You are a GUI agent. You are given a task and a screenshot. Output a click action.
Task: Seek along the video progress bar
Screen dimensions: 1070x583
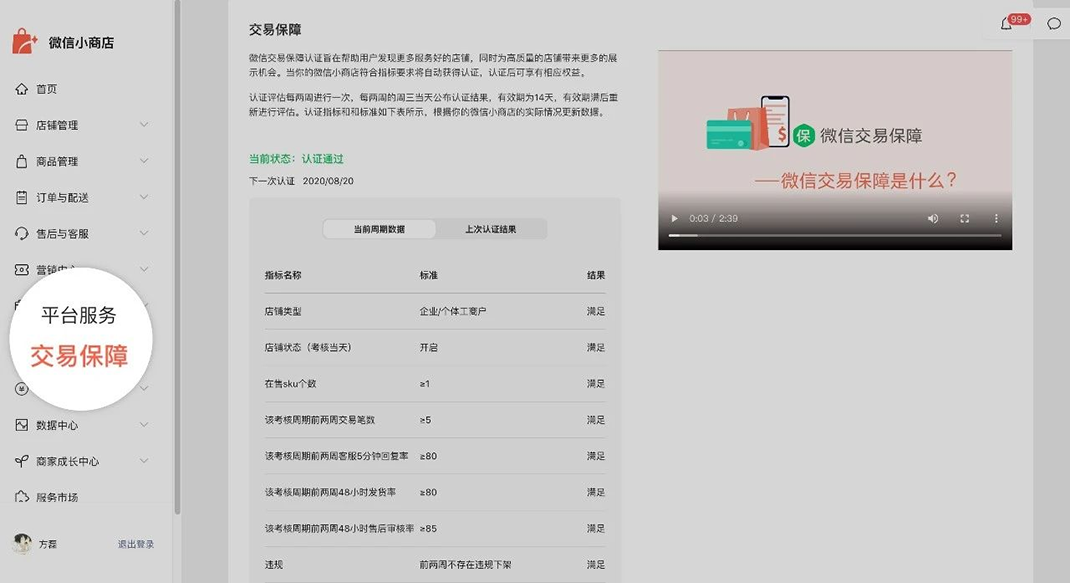pyautogui.click(x=834, y=235)
